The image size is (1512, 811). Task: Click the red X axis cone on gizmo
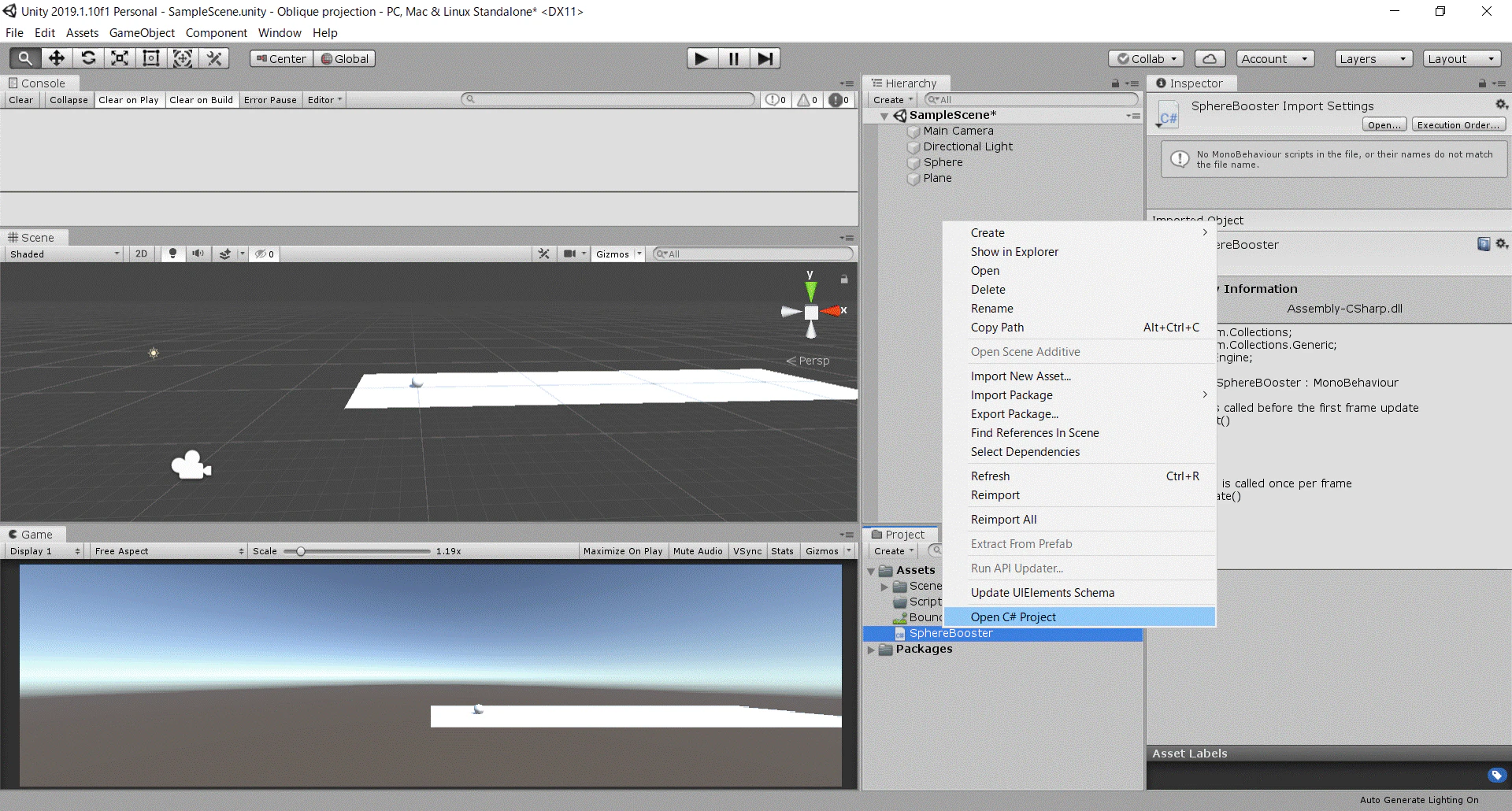pos(833,312)
